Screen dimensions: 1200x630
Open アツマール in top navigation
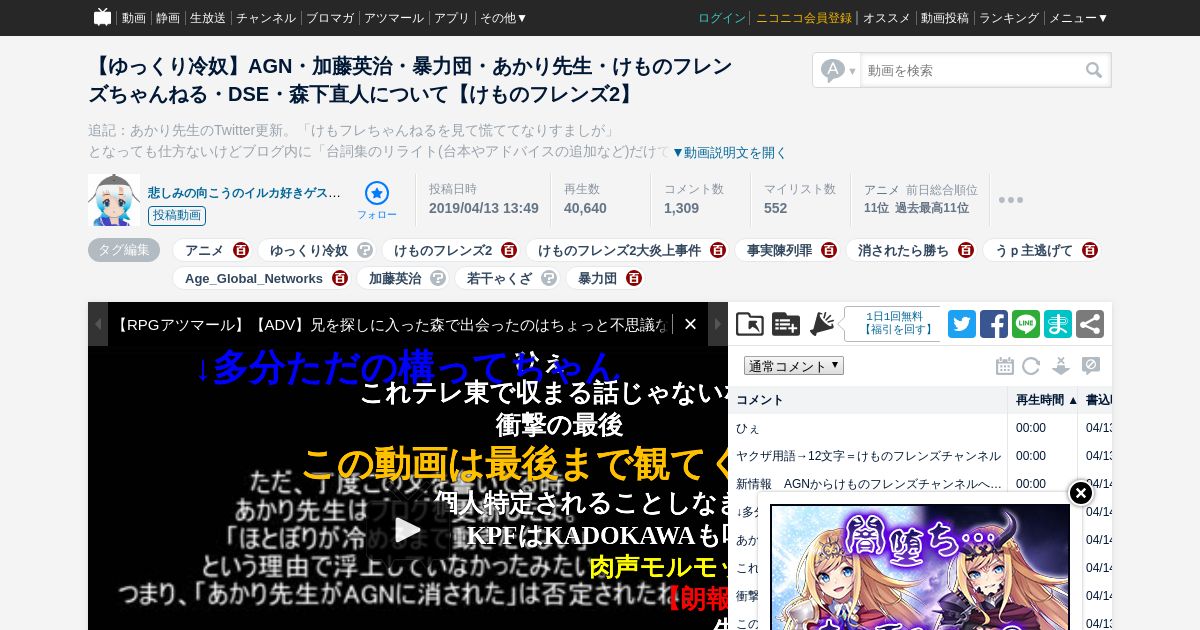point(394,18)
